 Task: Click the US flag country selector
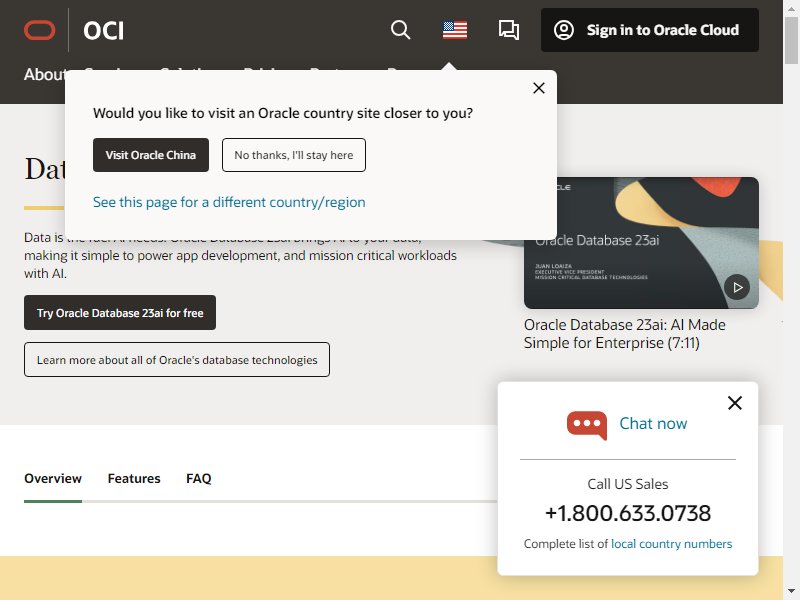pos(455,30)
